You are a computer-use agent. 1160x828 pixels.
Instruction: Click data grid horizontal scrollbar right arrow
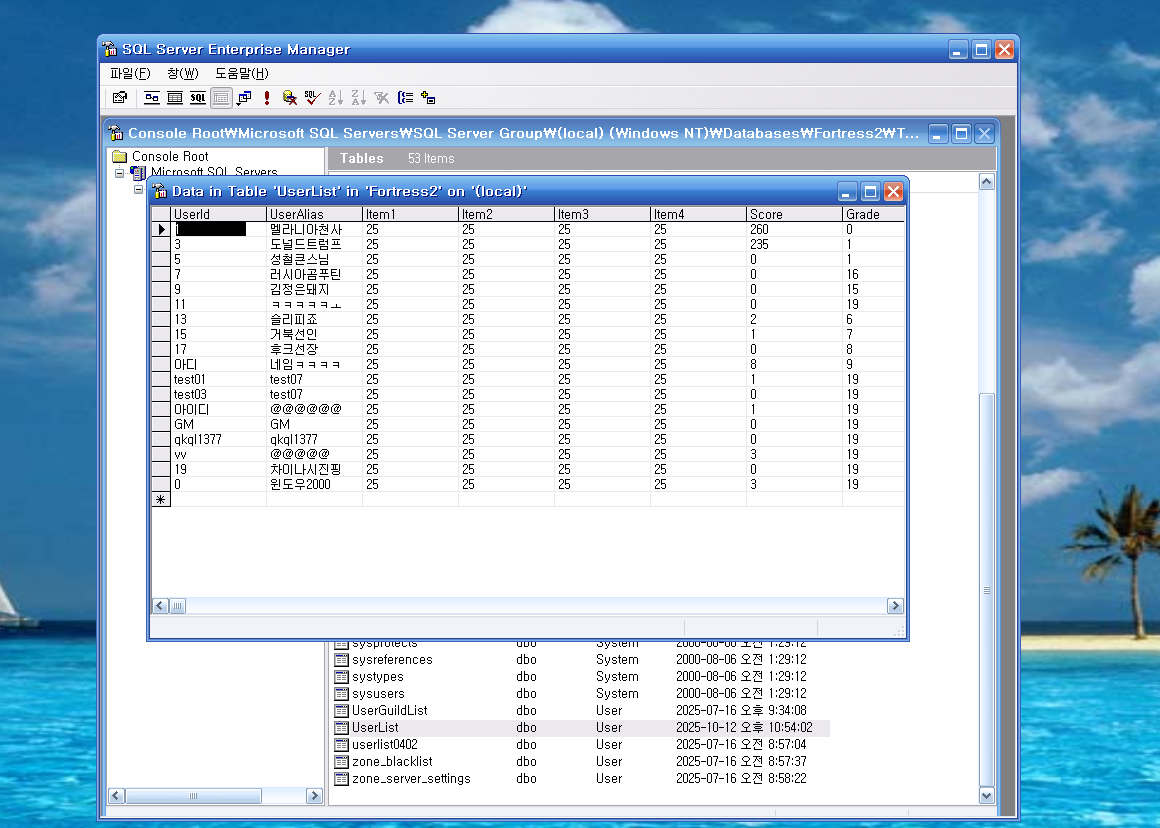pyautogui.click(x=895, y=606)
